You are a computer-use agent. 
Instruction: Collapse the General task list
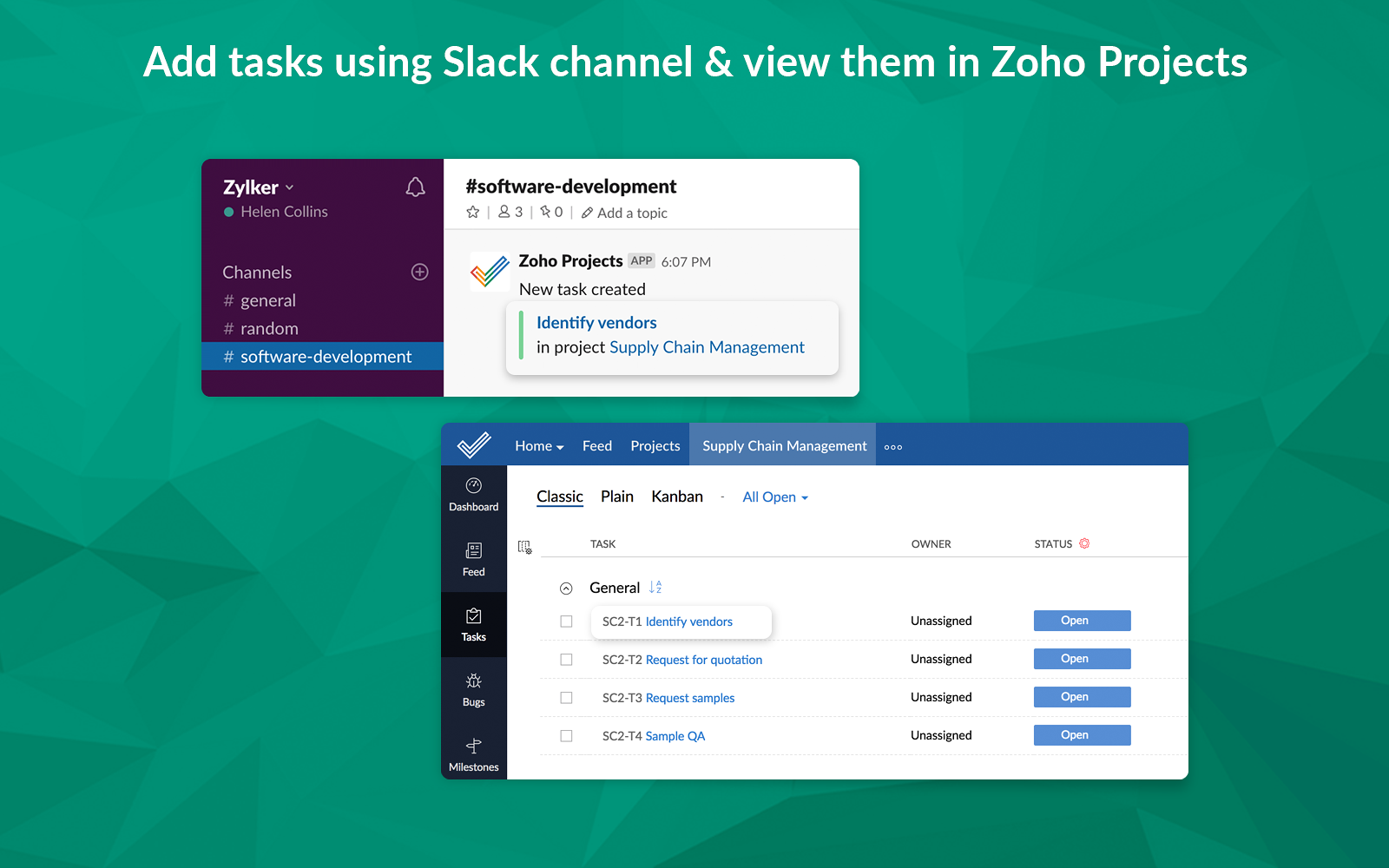(x=566, y=589)
